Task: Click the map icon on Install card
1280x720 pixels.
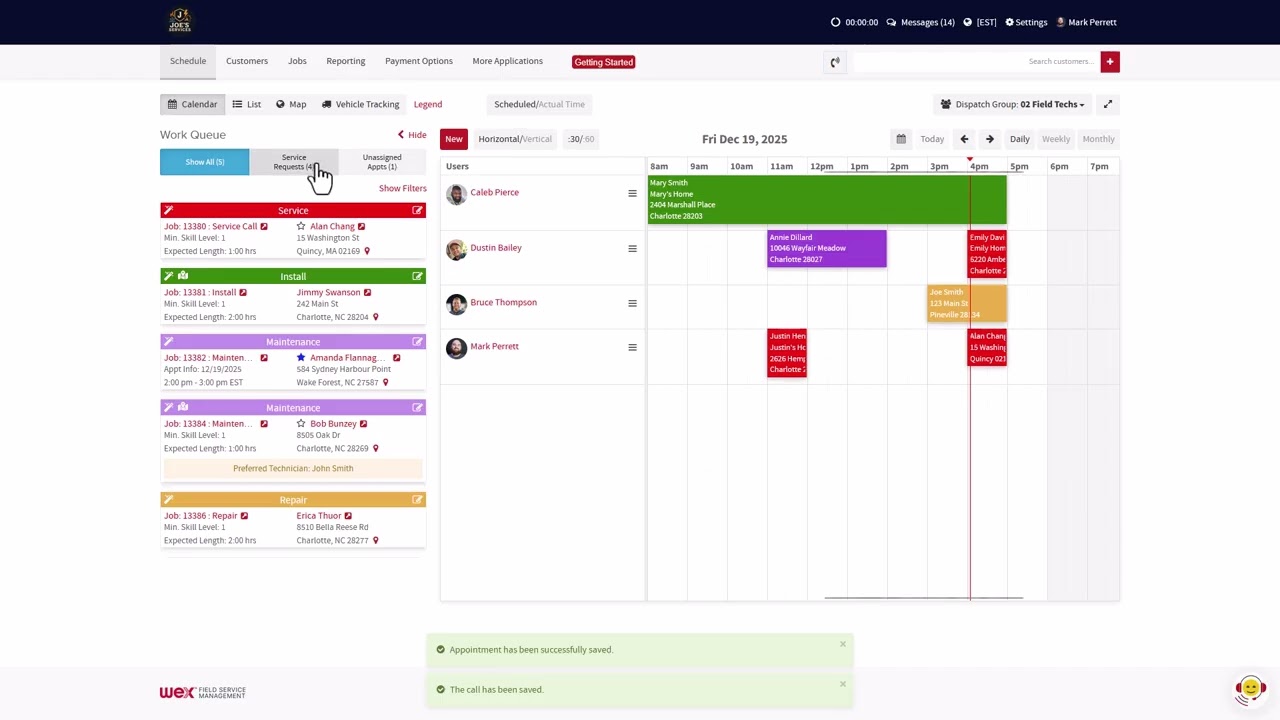Action: (183, 276)
